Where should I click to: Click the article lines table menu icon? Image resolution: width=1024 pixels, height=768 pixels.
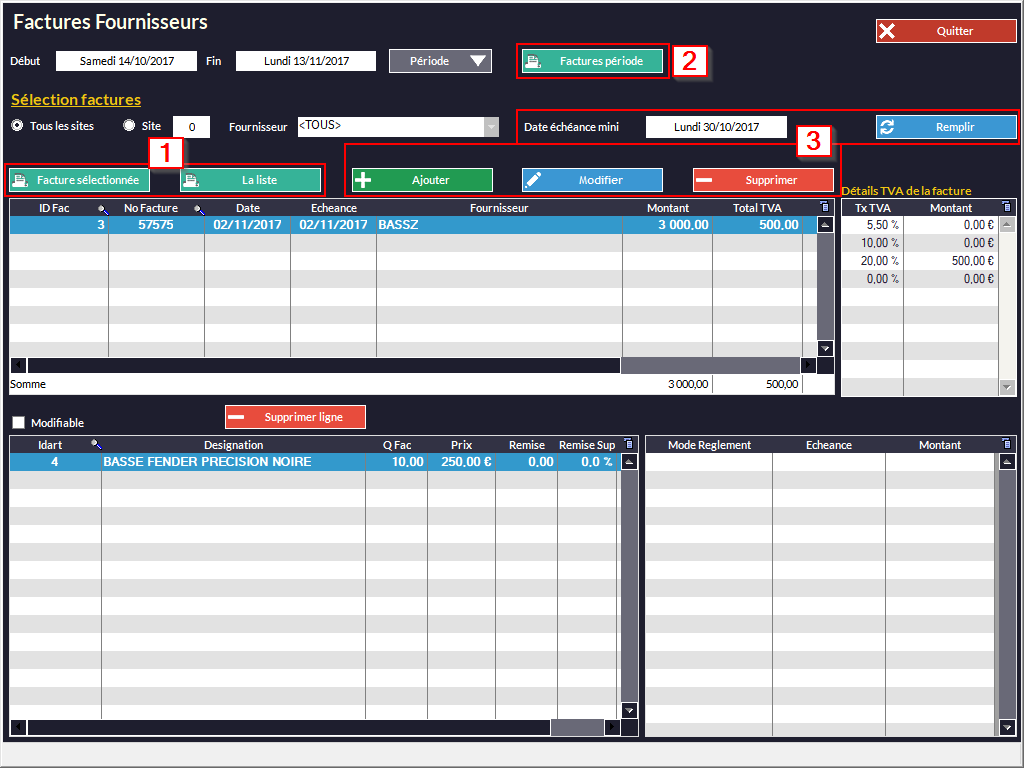[x=628, y=444]
